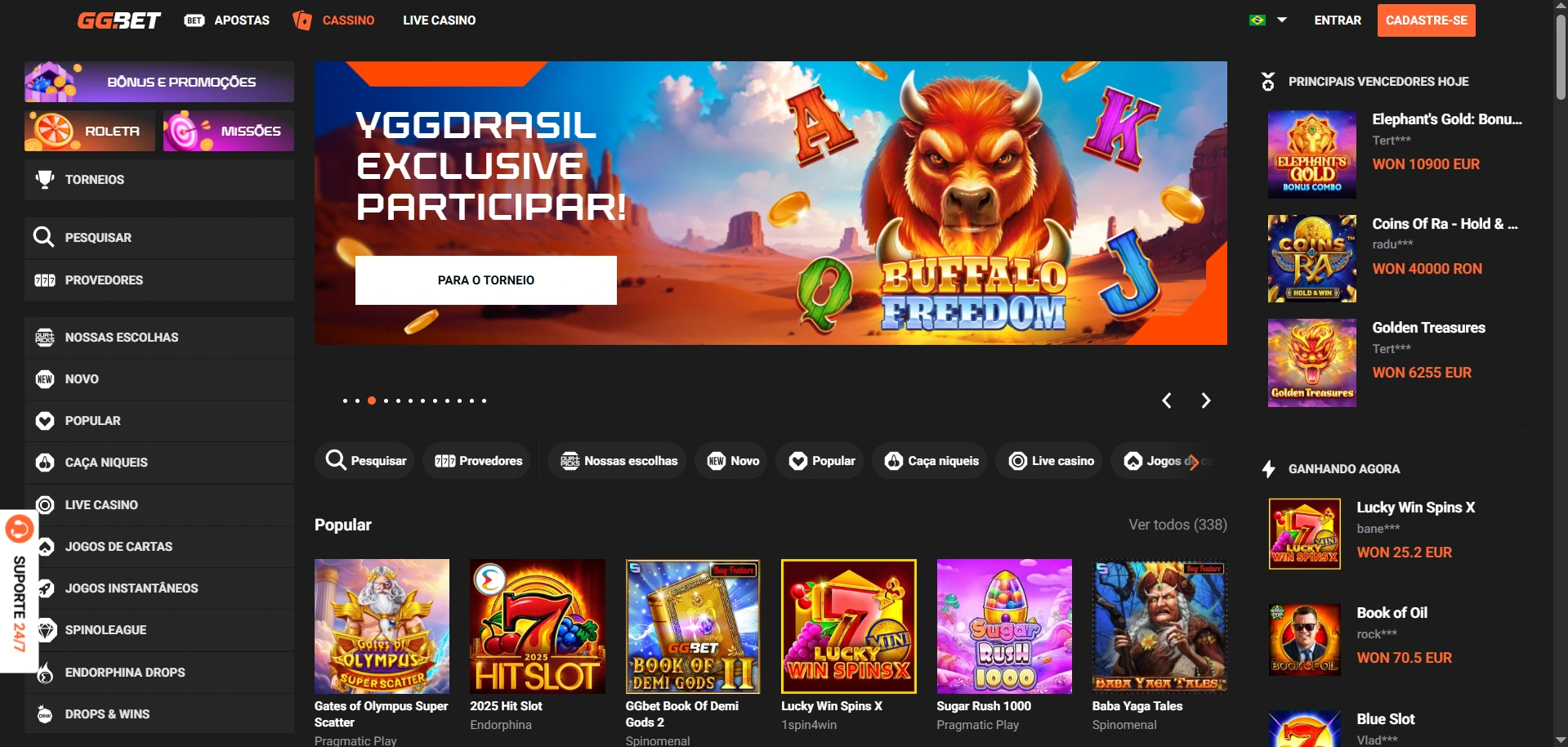Screen dimensions: 1568x747
Task: Click the Drops & Wins sidebar icon
Action: (45, 714)
